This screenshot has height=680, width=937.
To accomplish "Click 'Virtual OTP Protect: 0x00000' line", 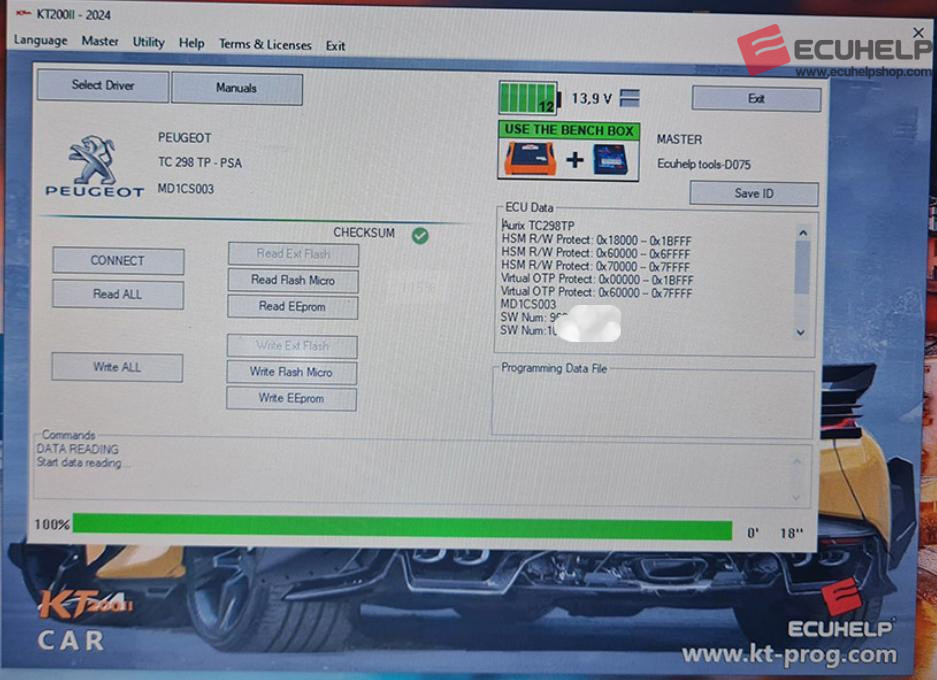I will 596,279.
